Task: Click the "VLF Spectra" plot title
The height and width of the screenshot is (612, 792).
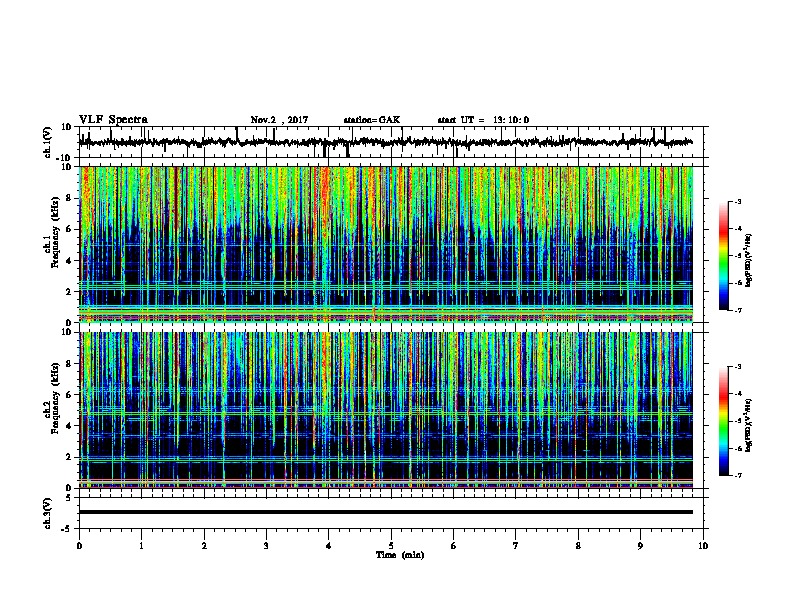Action: click(x=113, y=120)
